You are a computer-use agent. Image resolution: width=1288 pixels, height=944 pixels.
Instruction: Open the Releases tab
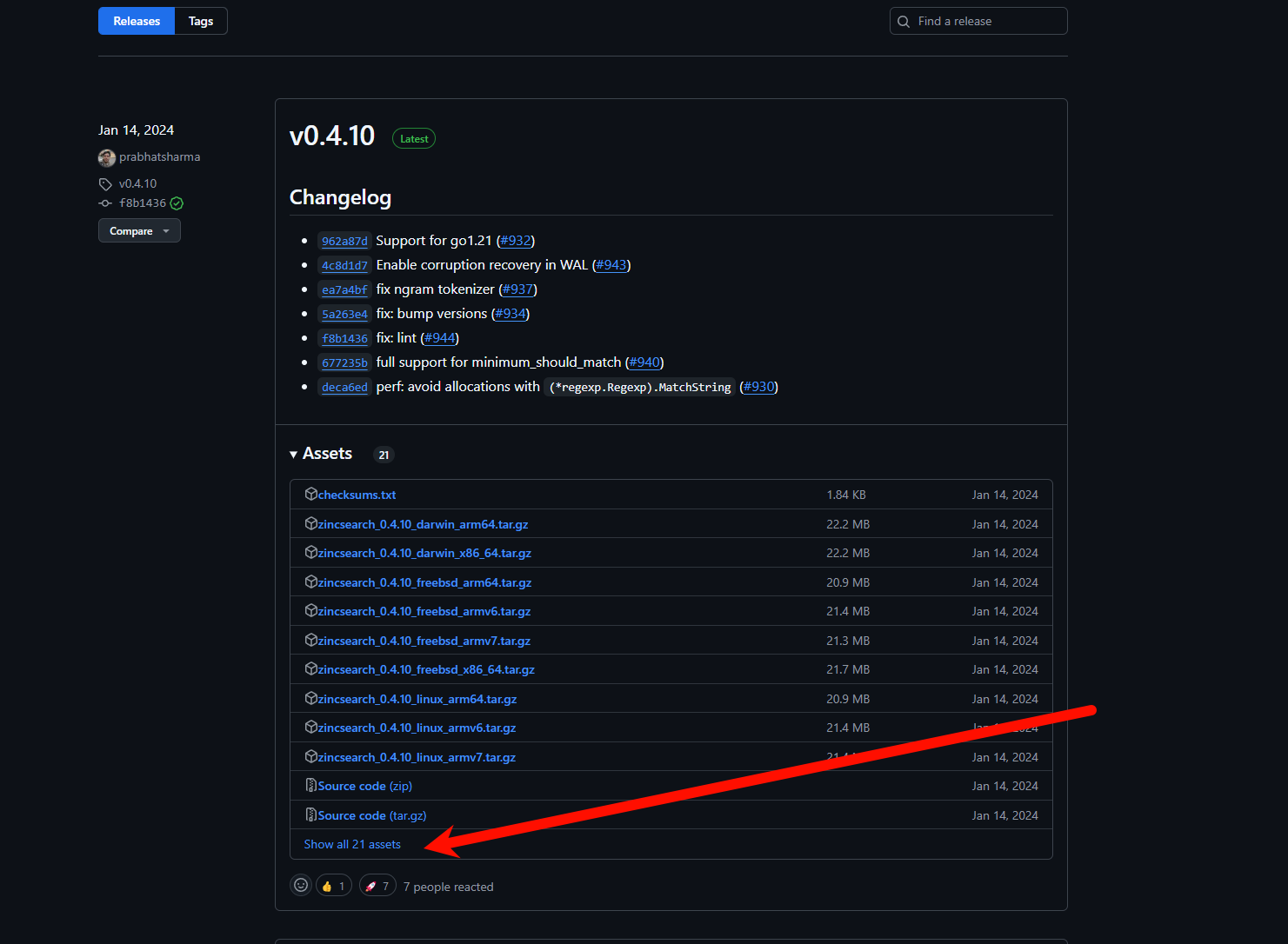[137, 21]
